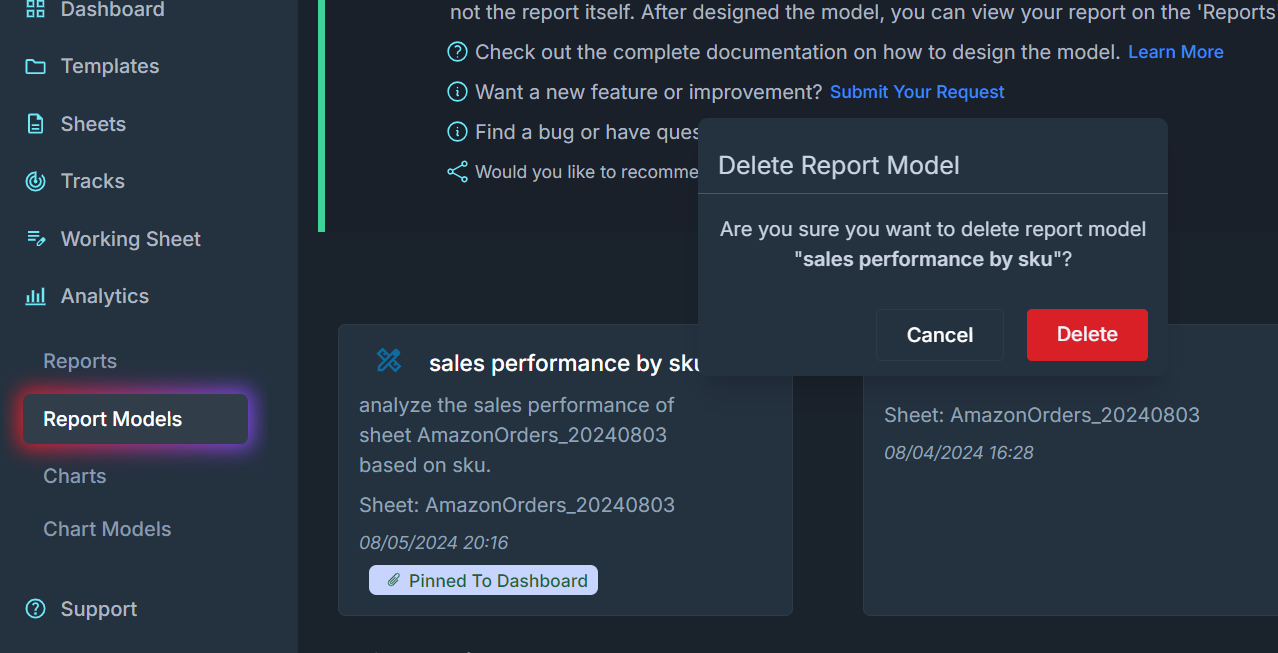
Task: Click the design tools icon on sales performance card
Action: [x=389, y=360]
